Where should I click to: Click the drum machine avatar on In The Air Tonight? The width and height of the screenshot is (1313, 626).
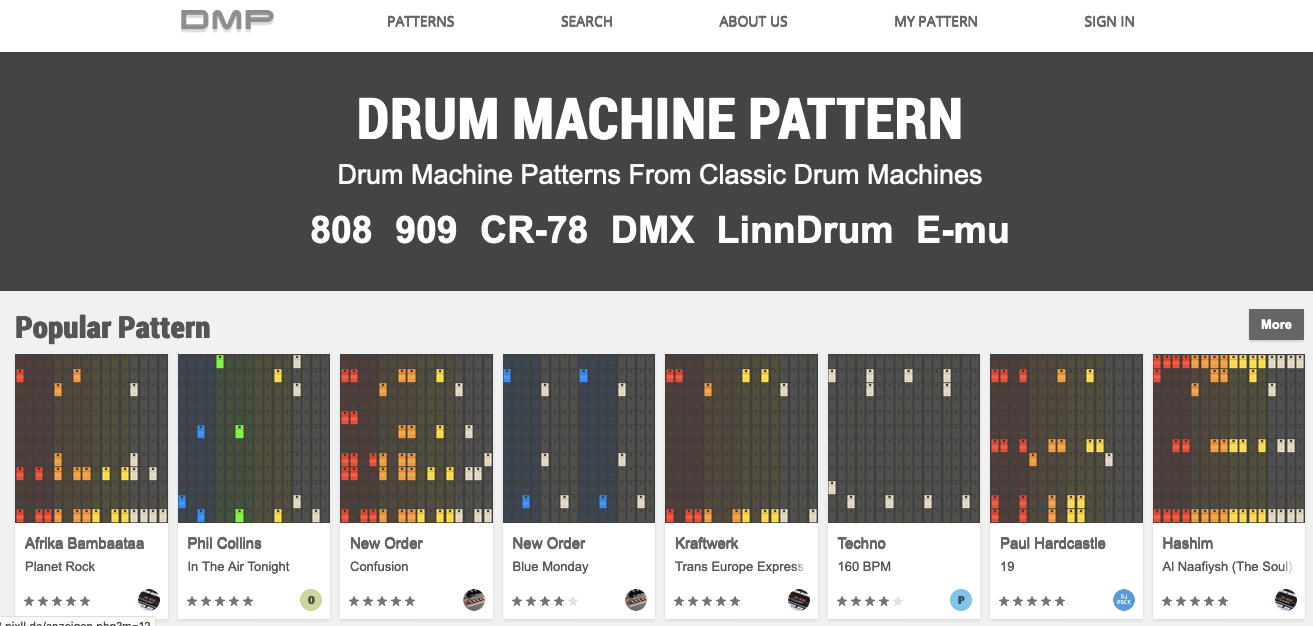(x=311, y=600)
